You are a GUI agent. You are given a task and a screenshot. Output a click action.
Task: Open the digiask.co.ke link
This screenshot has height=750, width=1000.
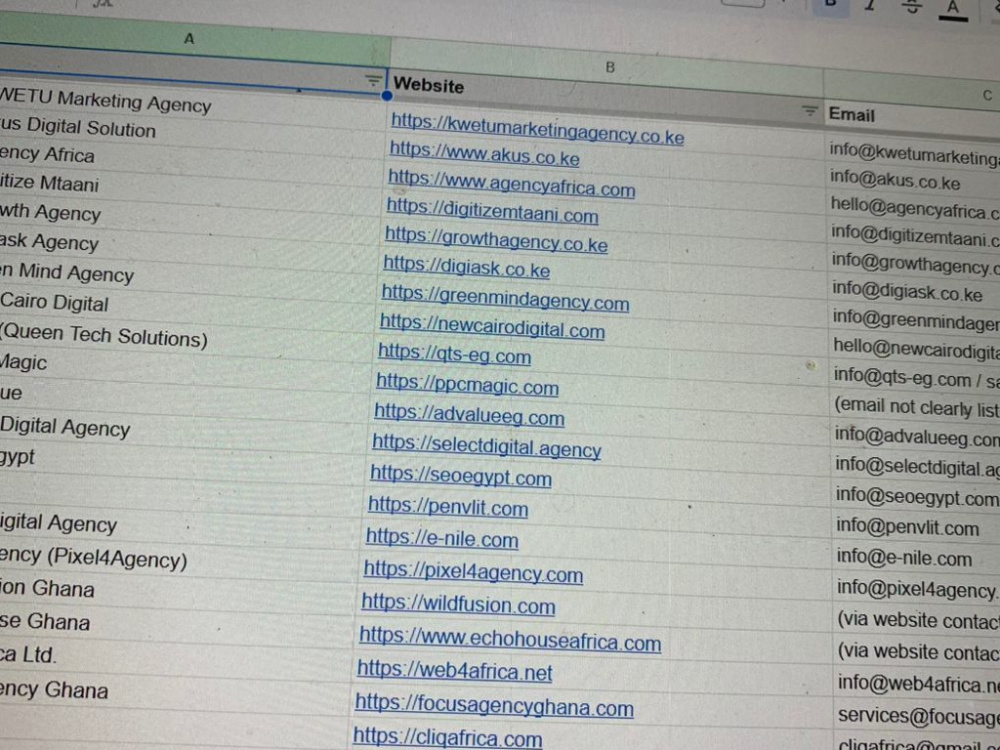click(466, 266)
